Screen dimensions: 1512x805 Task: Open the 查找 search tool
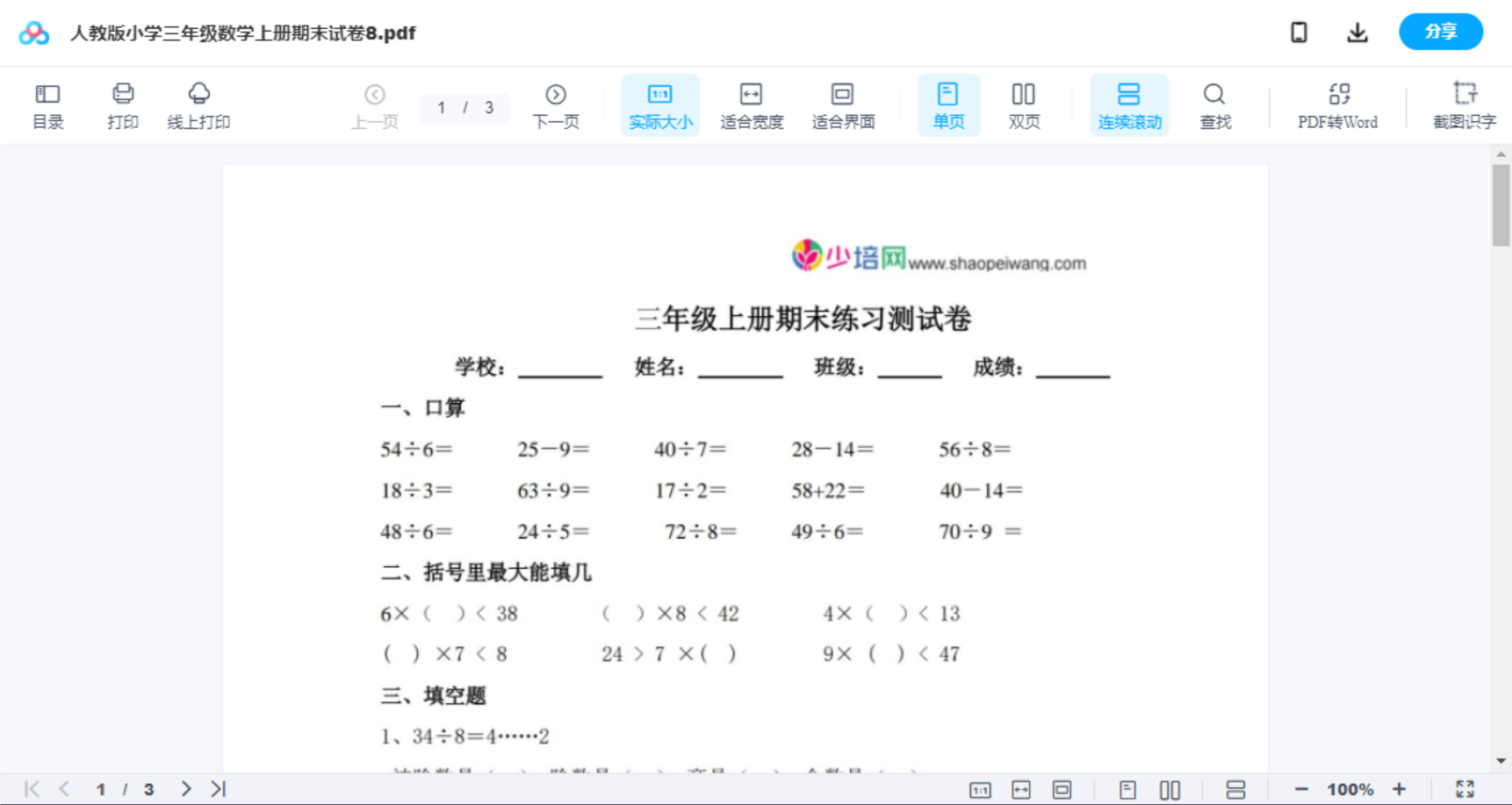tap(1214, 104)
